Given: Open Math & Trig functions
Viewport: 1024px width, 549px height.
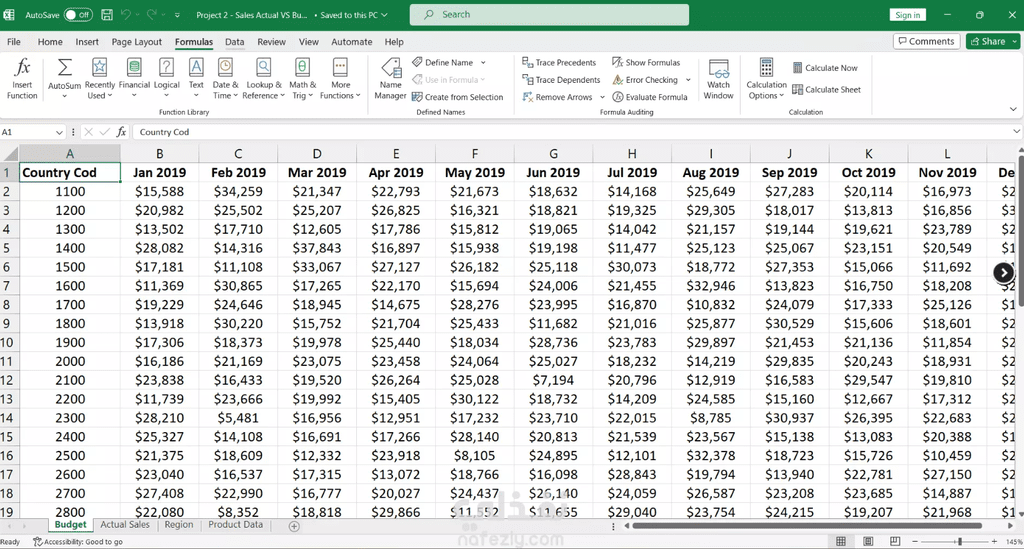Looking at the screenshot, I should pyautogui.click(x=302, y=78).
